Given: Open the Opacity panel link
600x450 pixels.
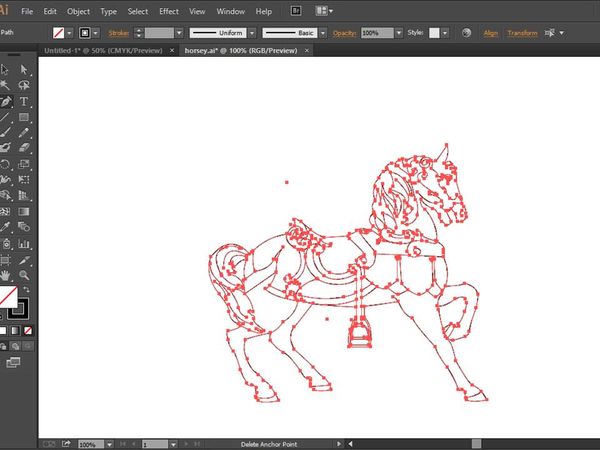Looking at the screenshot, I should pos(344,33).
